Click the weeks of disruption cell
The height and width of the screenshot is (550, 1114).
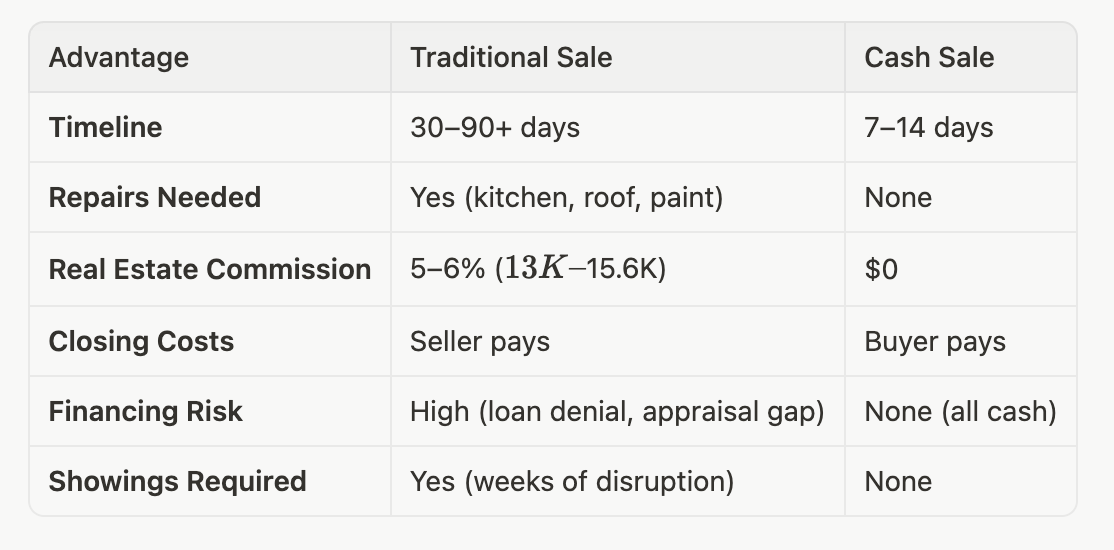pyautogui.click(x=572, y=481)
